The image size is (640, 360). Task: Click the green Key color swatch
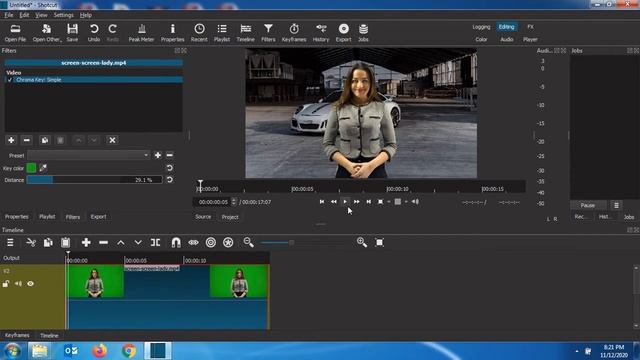click(x=31, y=168)
